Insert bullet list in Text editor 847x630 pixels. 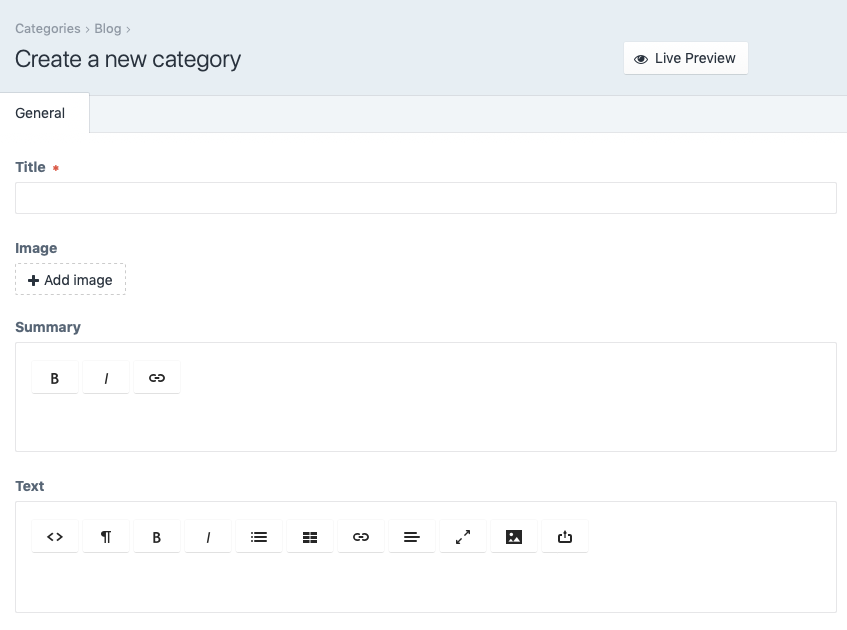(x=259, y=537)
